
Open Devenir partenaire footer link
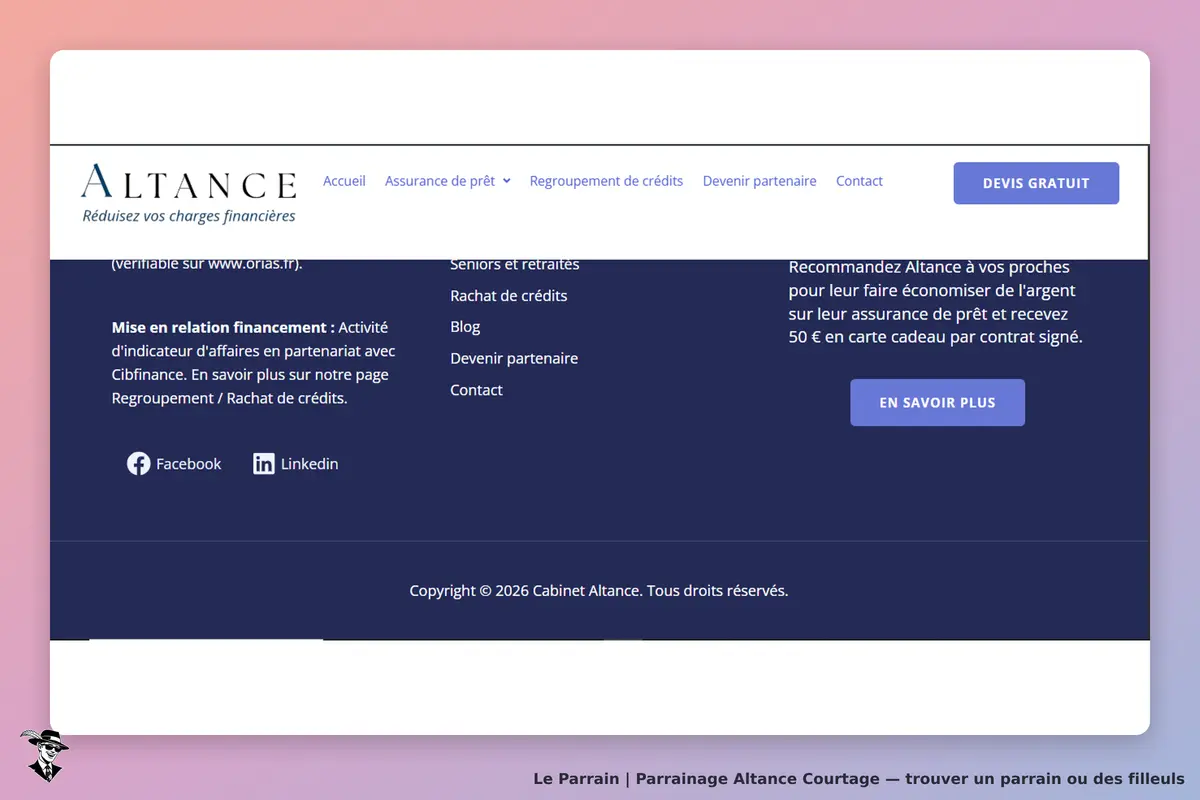[x=514, y=358]
